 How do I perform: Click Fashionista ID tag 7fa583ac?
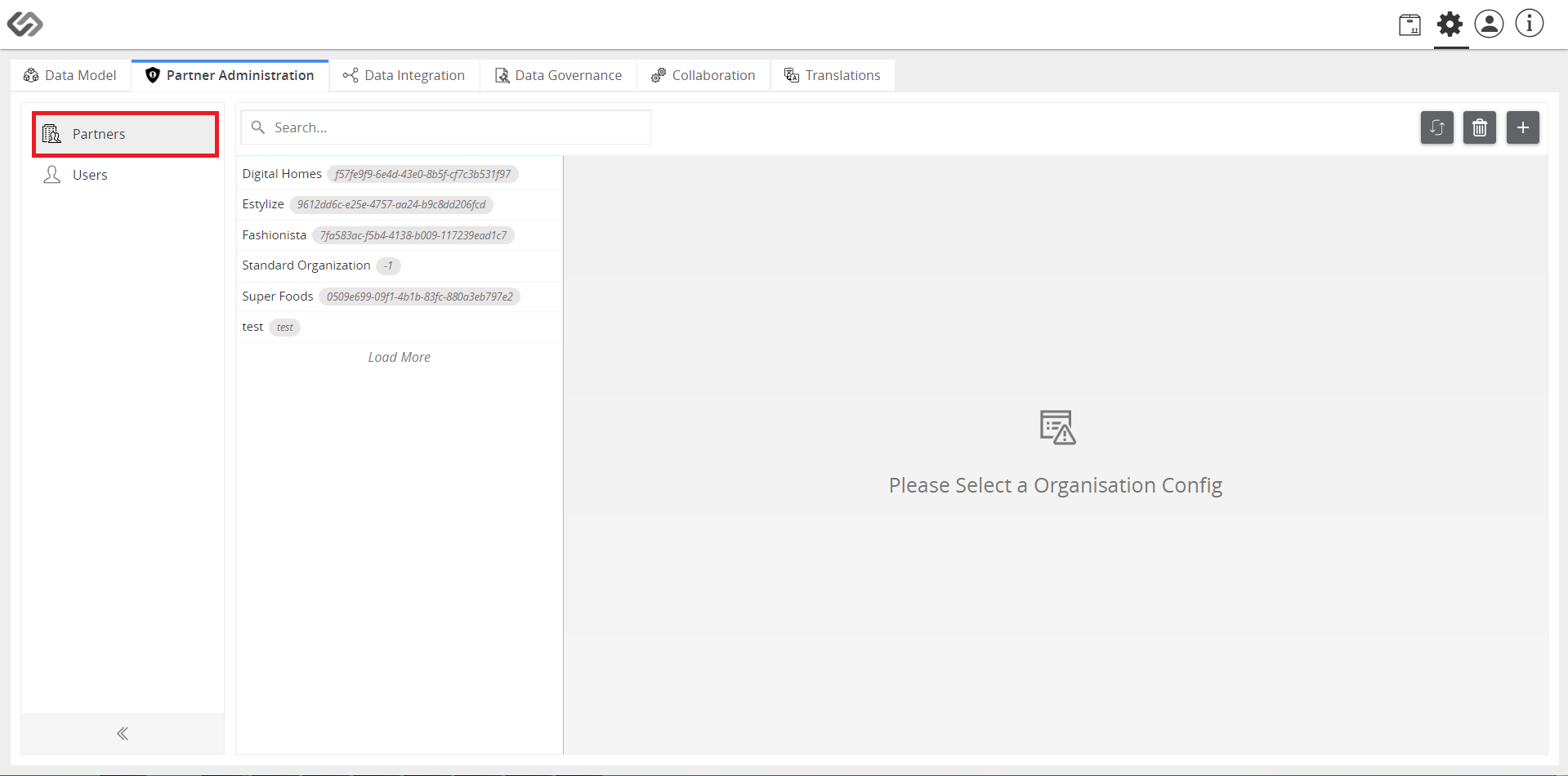tap(413, 235)
